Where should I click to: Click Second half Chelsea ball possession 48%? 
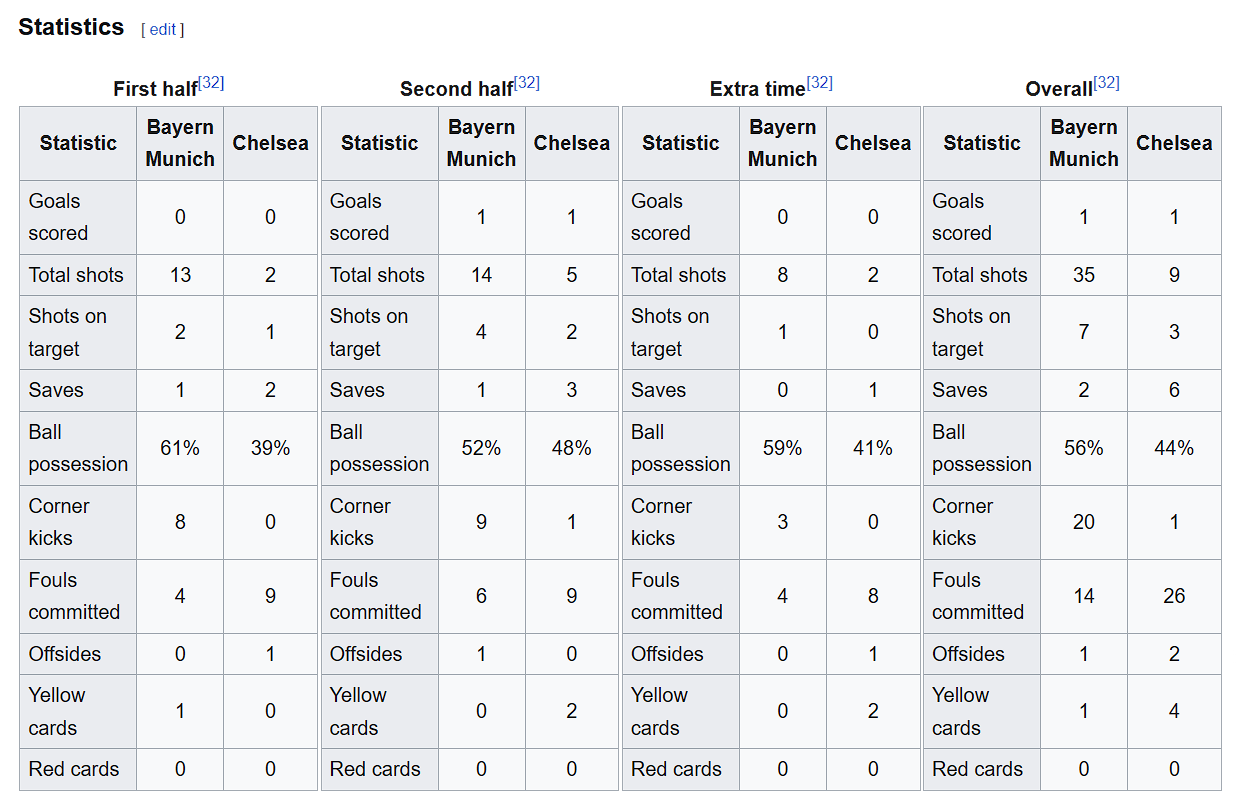572,448
